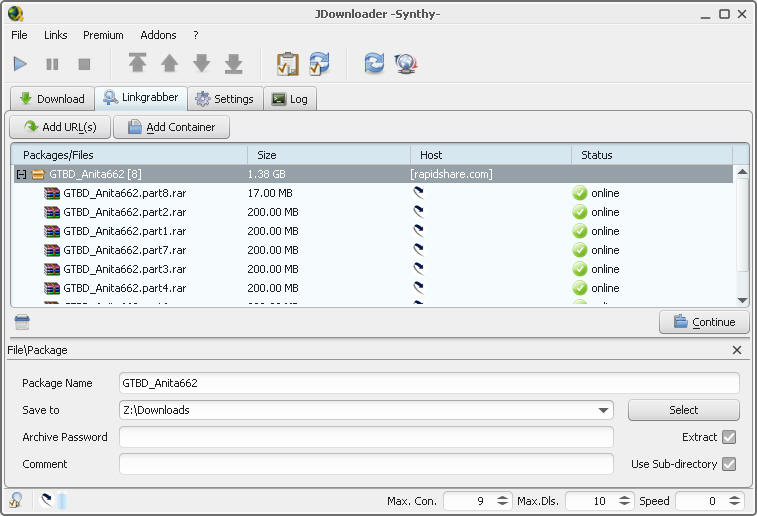Switch to the Settings tab

point(225,99)
